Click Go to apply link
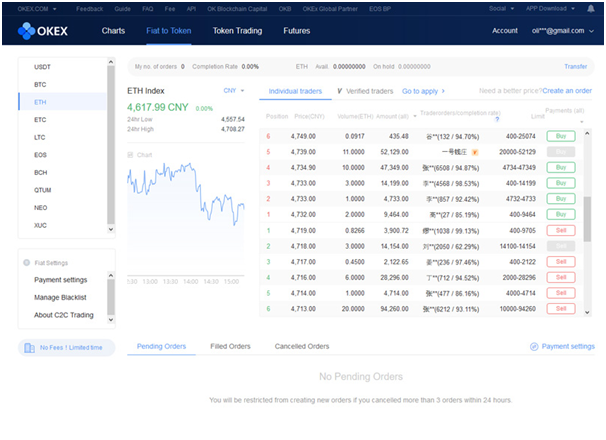Image resolution: width=606 pixels, height=440 pixels. 424,91
